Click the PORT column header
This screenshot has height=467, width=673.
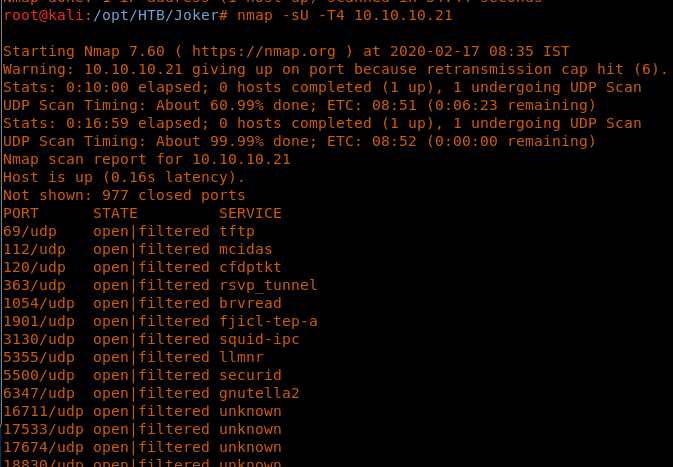pyautogui.click(x=21, y=213)
